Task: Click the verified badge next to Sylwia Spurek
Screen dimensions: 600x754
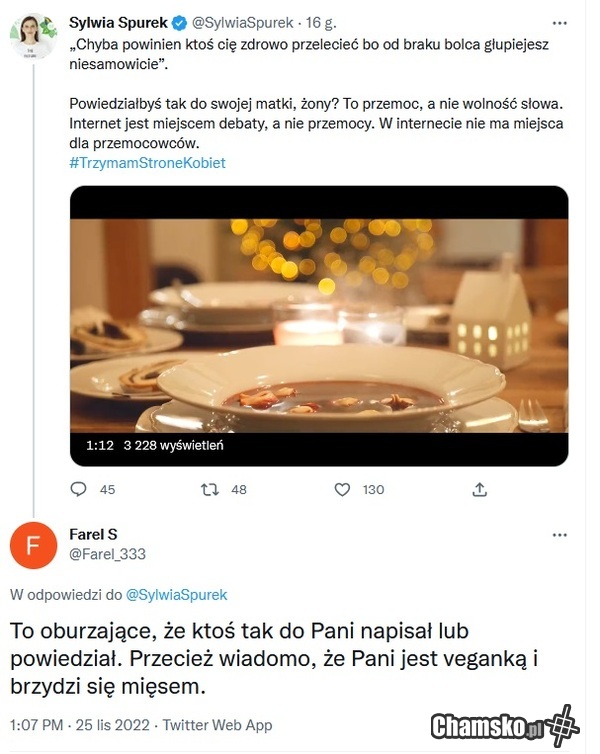Action: pos(176,21)
